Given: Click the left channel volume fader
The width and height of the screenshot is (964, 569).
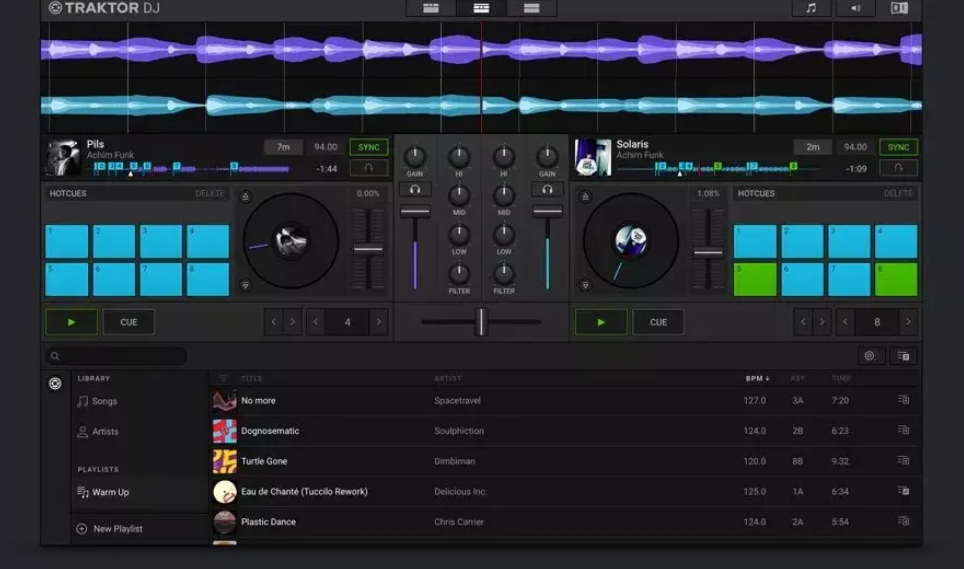Looking at the screenshot, I should [415, 212].
